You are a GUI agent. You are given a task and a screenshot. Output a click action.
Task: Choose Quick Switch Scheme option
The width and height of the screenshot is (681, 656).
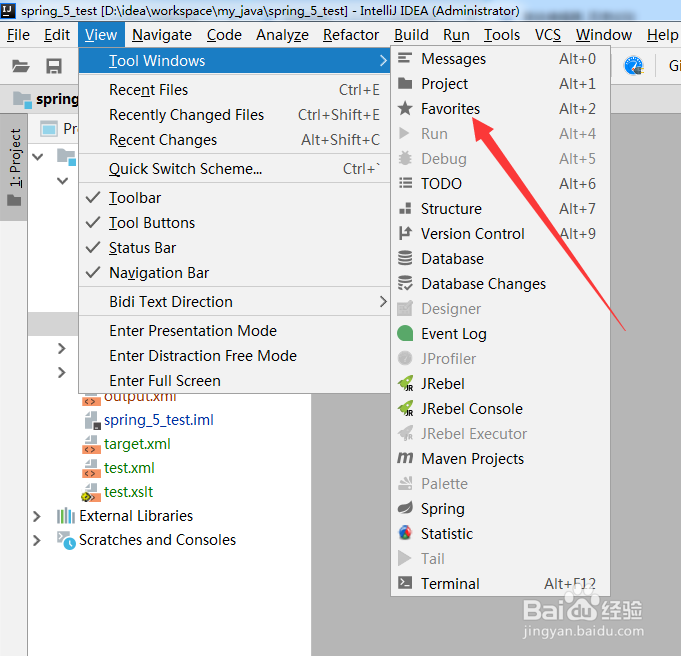coord(235,169)
